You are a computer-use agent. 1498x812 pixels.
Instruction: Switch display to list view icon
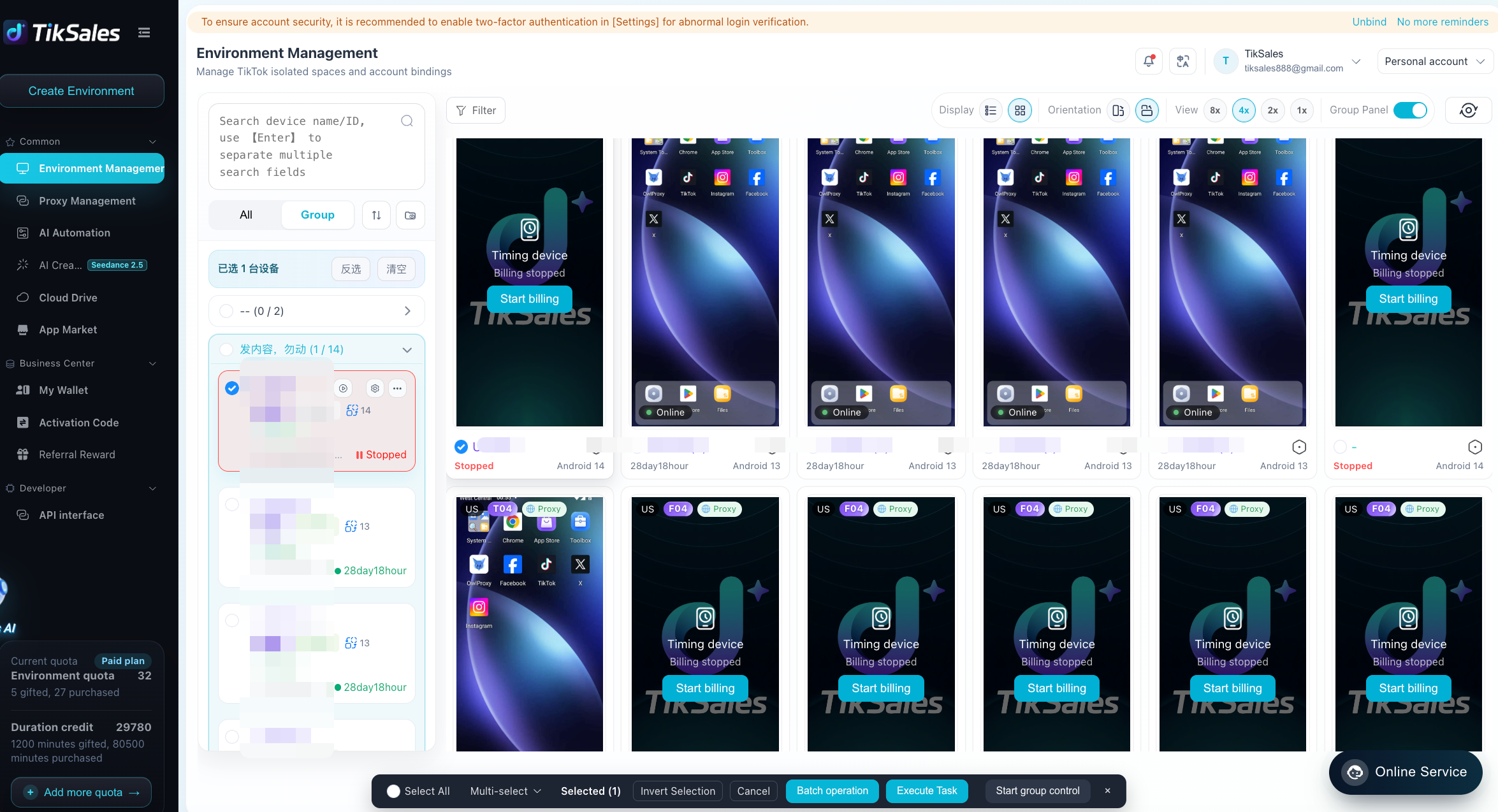point(991,110)
